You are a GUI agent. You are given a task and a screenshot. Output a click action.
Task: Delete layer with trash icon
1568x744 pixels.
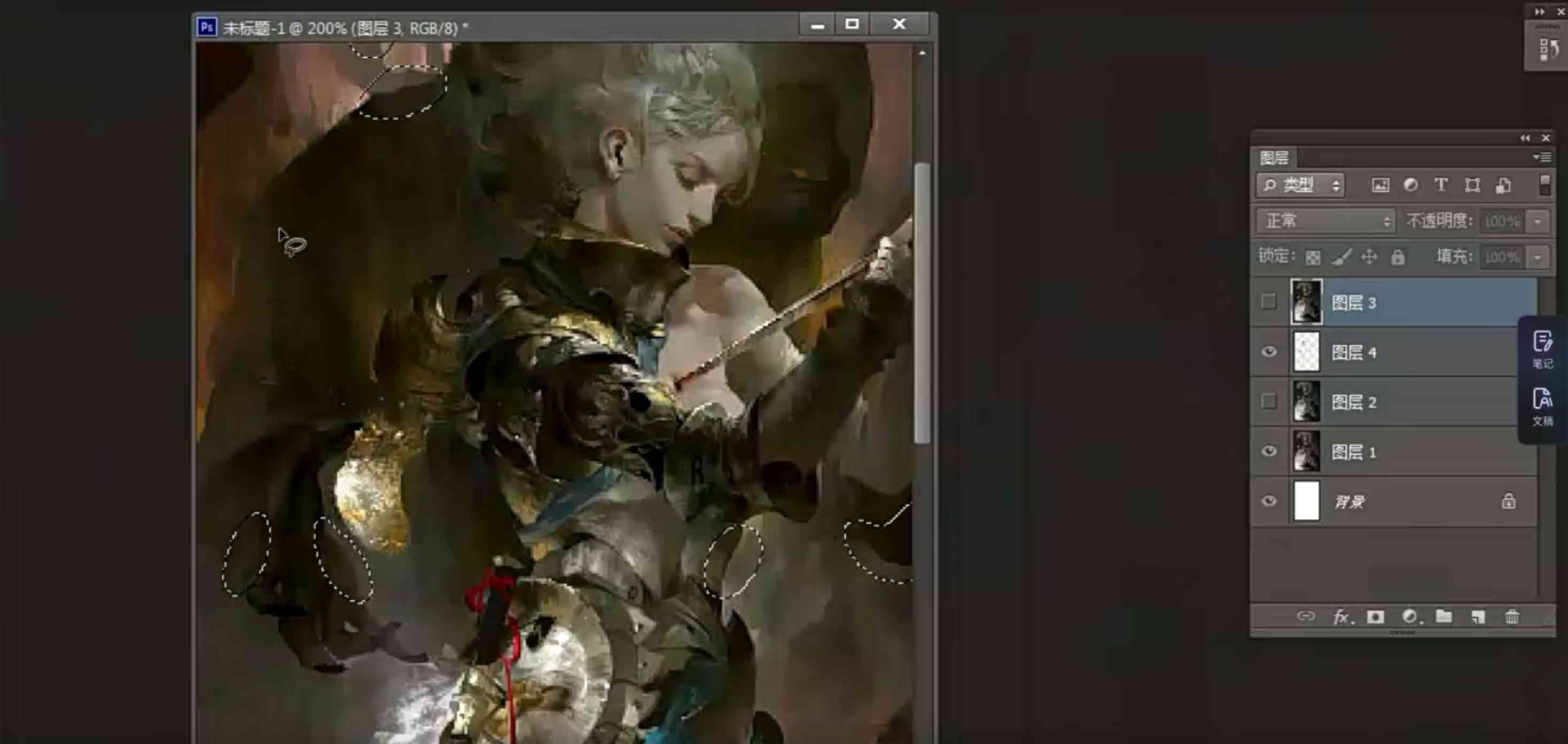tap(1512, 617)
